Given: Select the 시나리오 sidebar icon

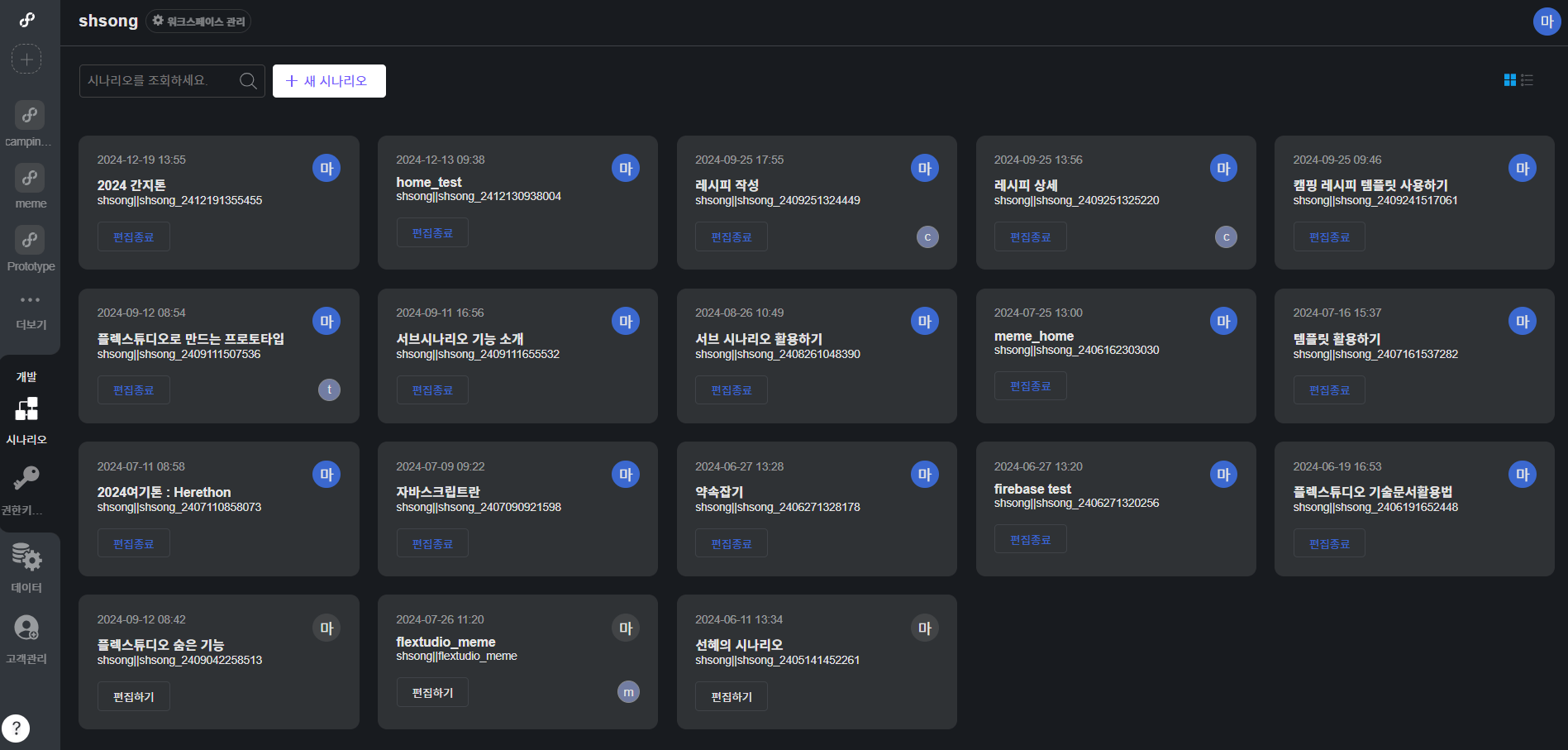Looking at the screenshot, I should pos(26,408).
